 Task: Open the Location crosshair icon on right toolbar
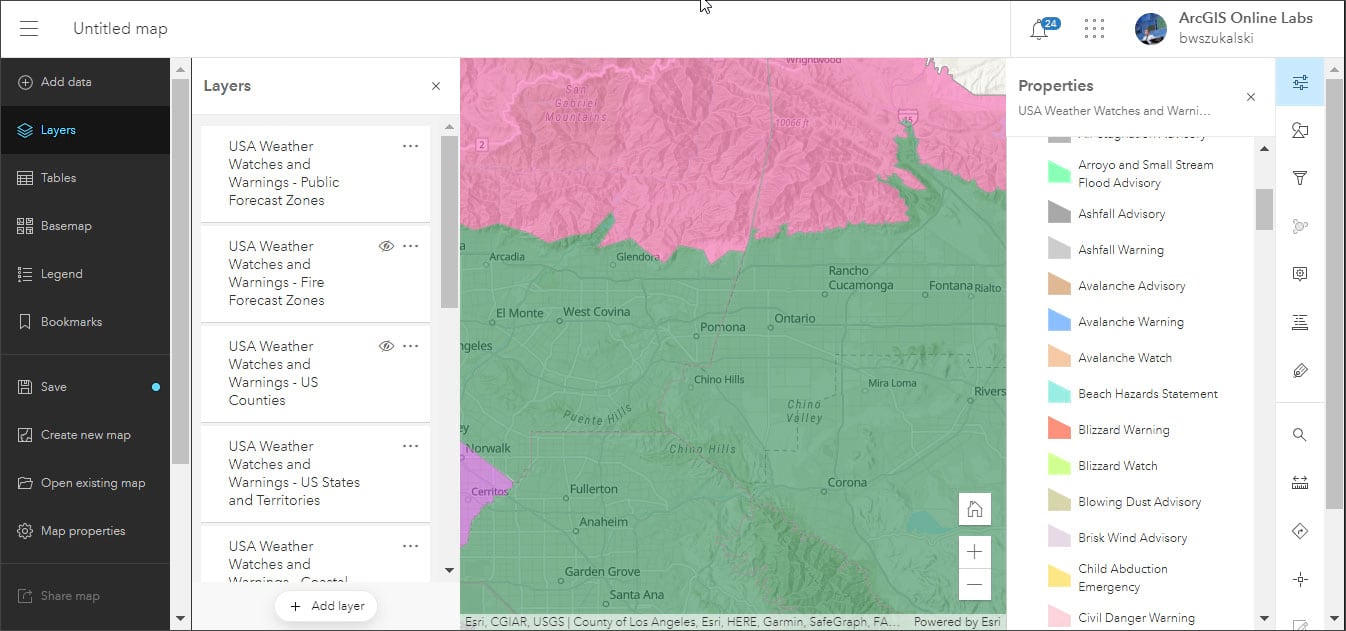pos(1300,579)
